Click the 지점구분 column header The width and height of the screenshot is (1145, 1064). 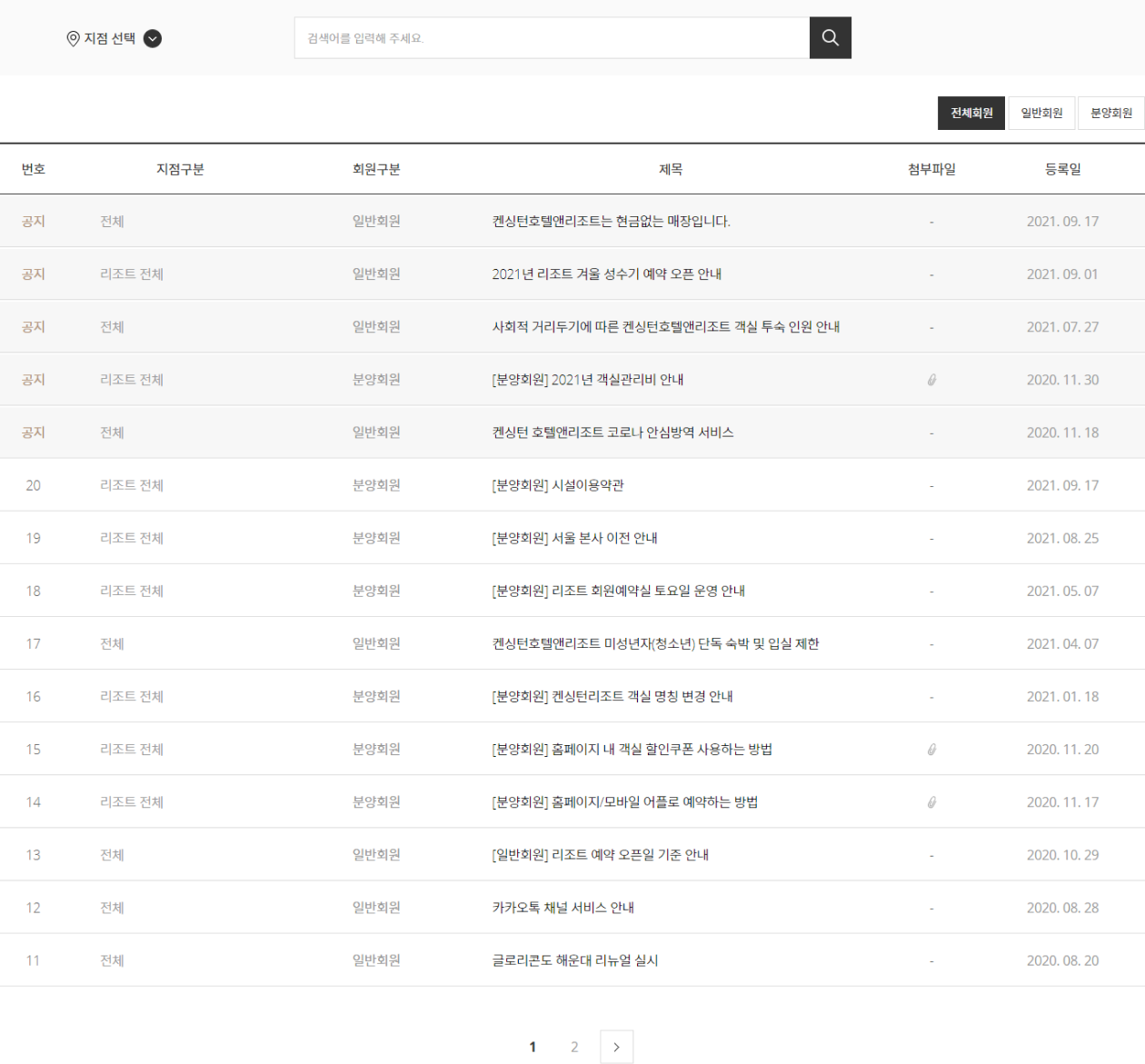pos(180,169)
